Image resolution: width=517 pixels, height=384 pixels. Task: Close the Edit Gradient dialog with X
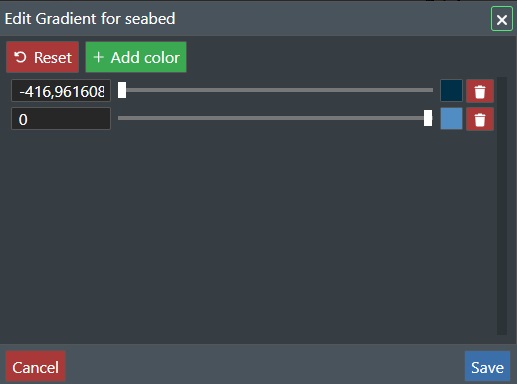point(502,19)
